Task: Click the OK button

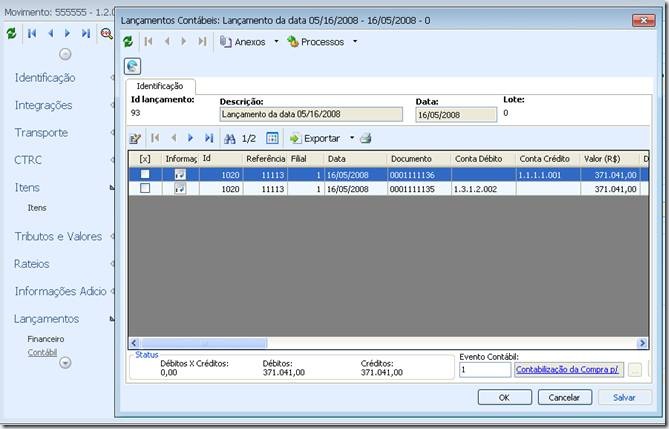Action: coord(505,397)
